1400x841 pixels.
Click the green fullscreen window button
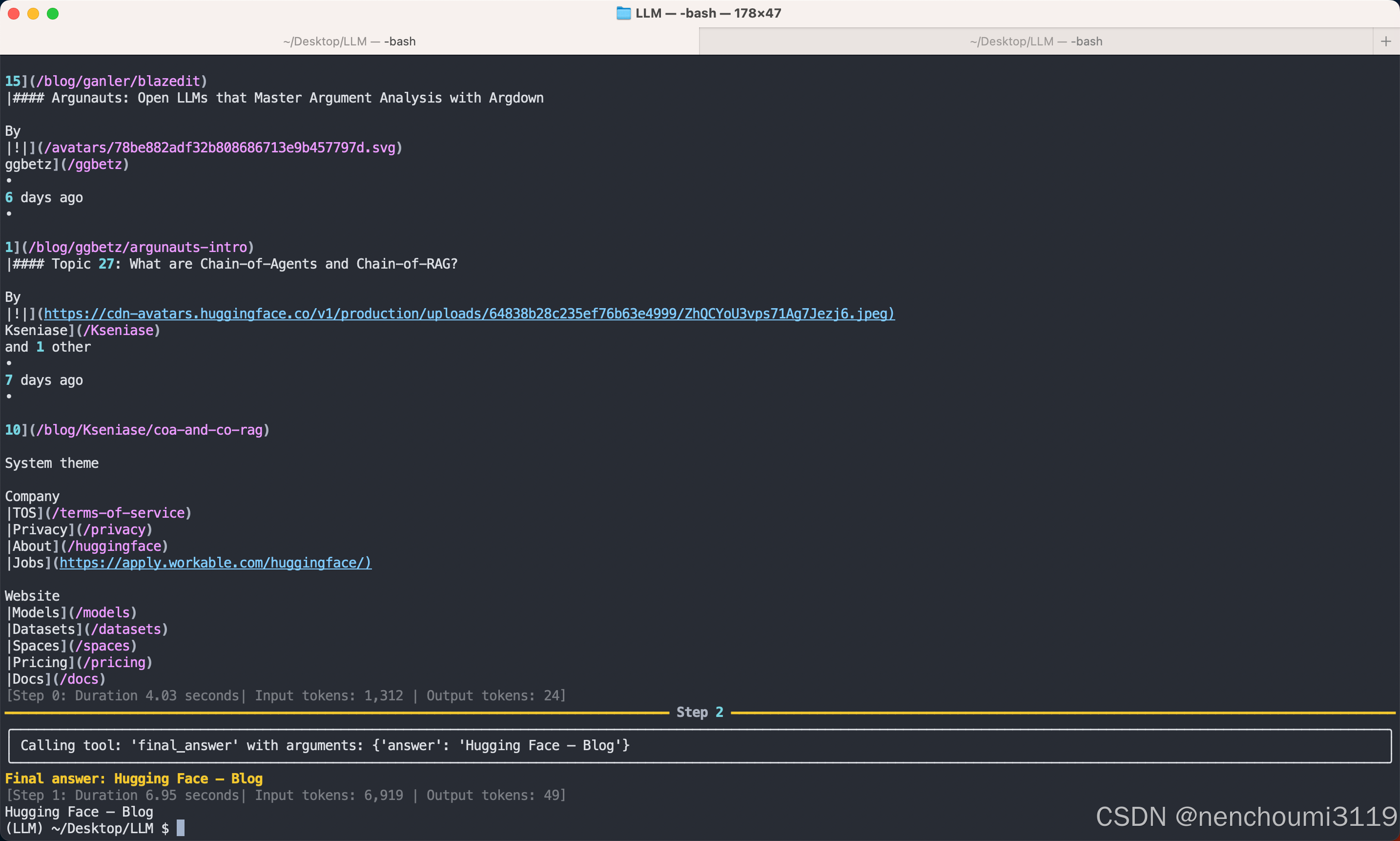click(x=53, y=14)
